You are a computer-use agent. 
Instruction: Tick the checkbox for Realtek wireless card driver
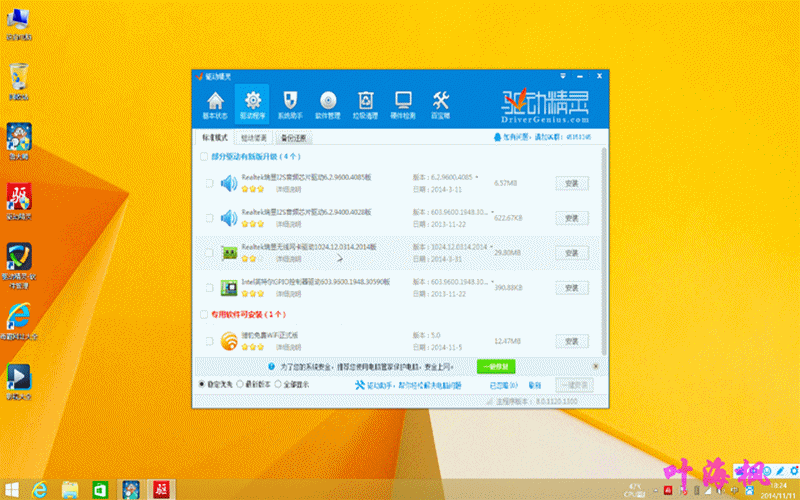[x=209, y=253]
